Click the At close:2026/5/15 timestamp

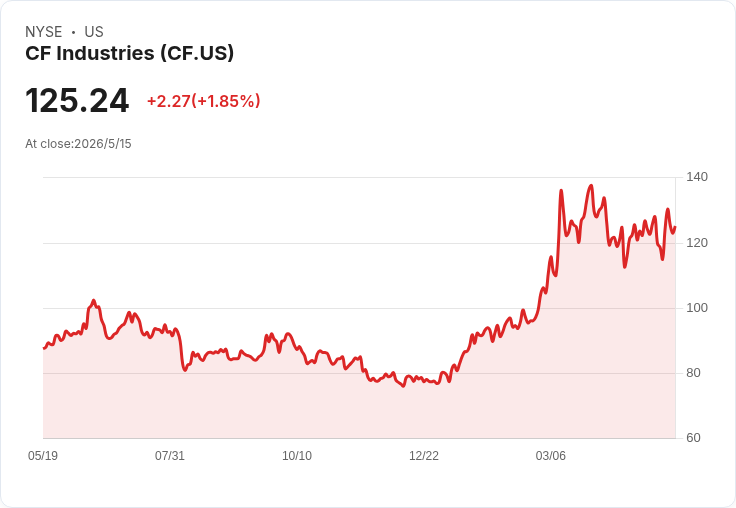coord(78,144)
